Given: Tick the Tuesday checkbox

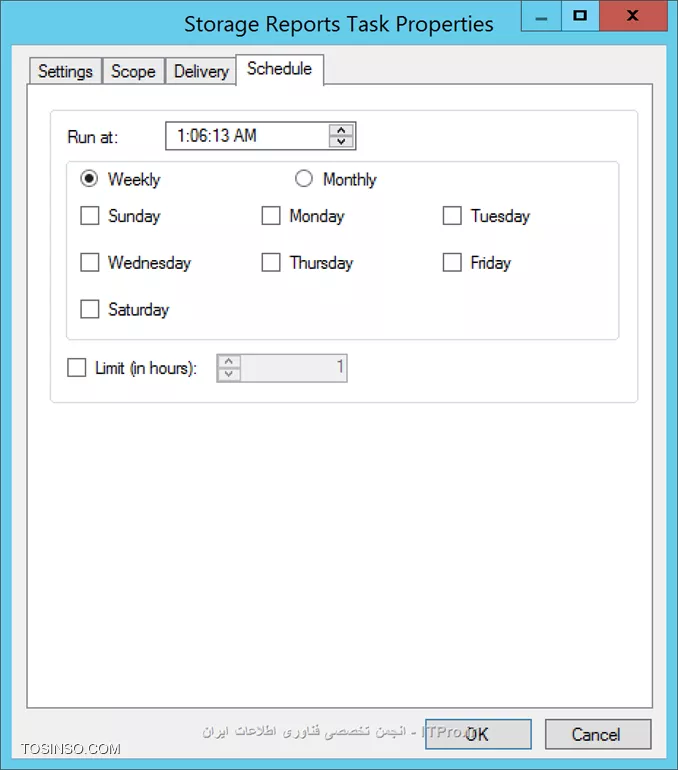Looking at the screenshot, I should [x=452, y=216].
